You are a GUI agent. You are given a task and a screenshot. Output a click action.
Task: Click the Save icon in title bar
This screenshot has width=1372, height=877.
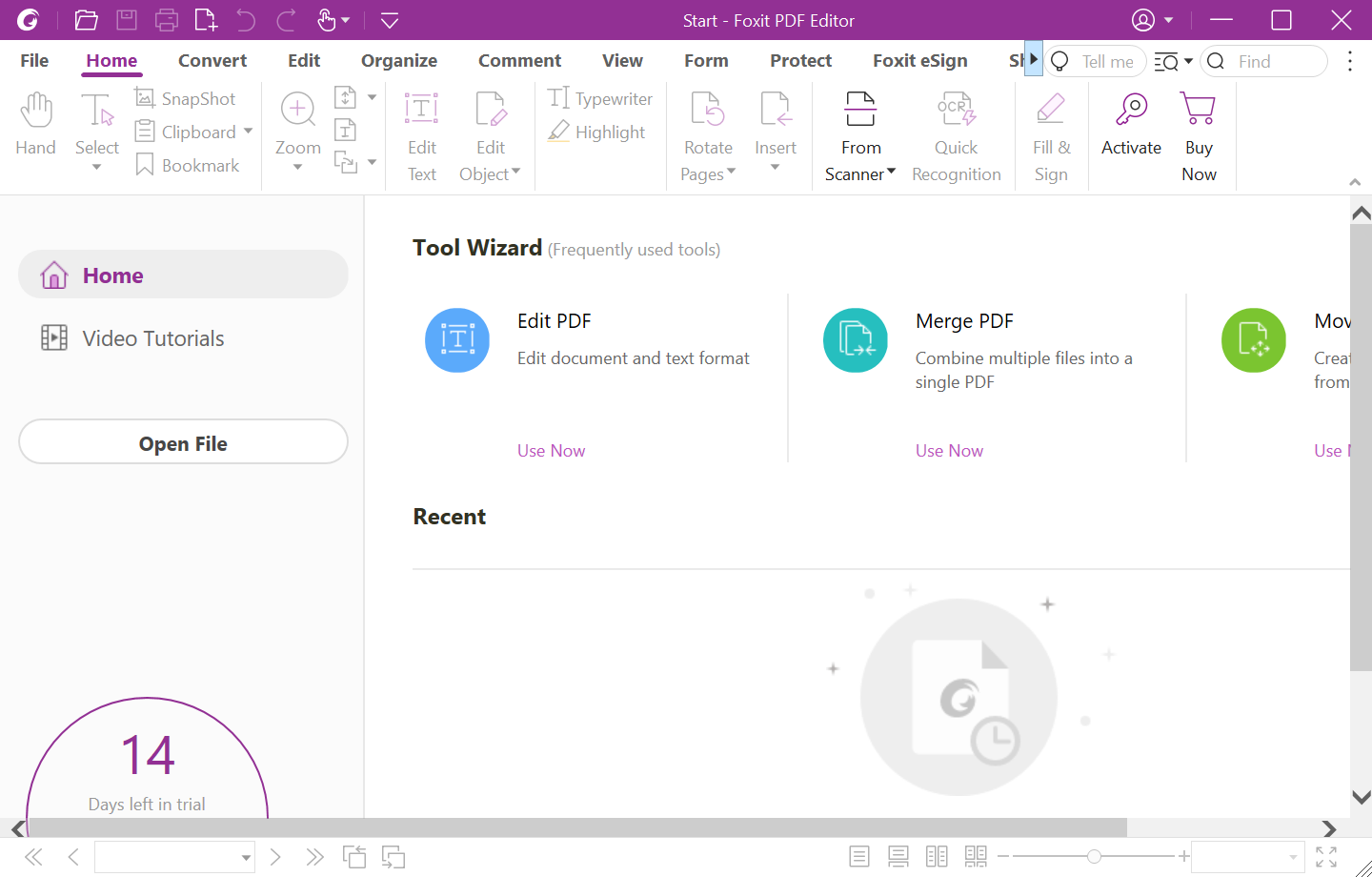coord(127,20)
